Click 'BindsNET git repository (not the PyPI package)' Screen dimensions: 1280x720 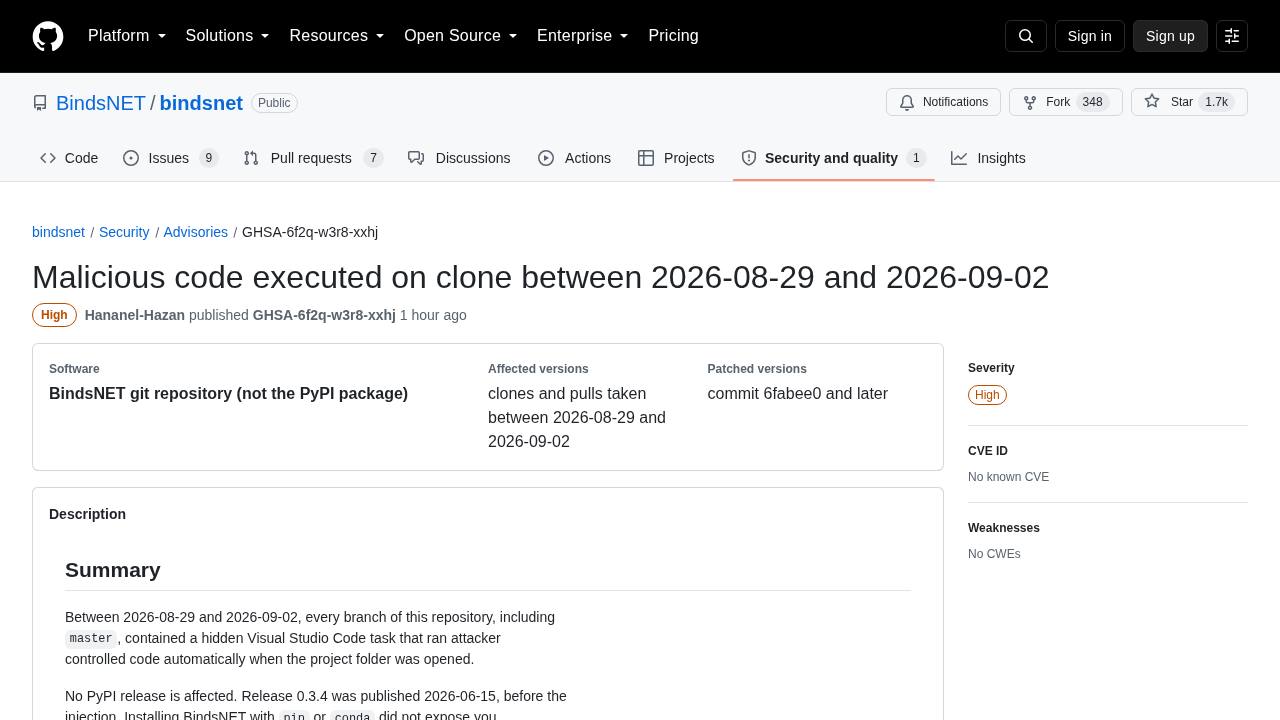pyautogui.click(x=228, y=394)
